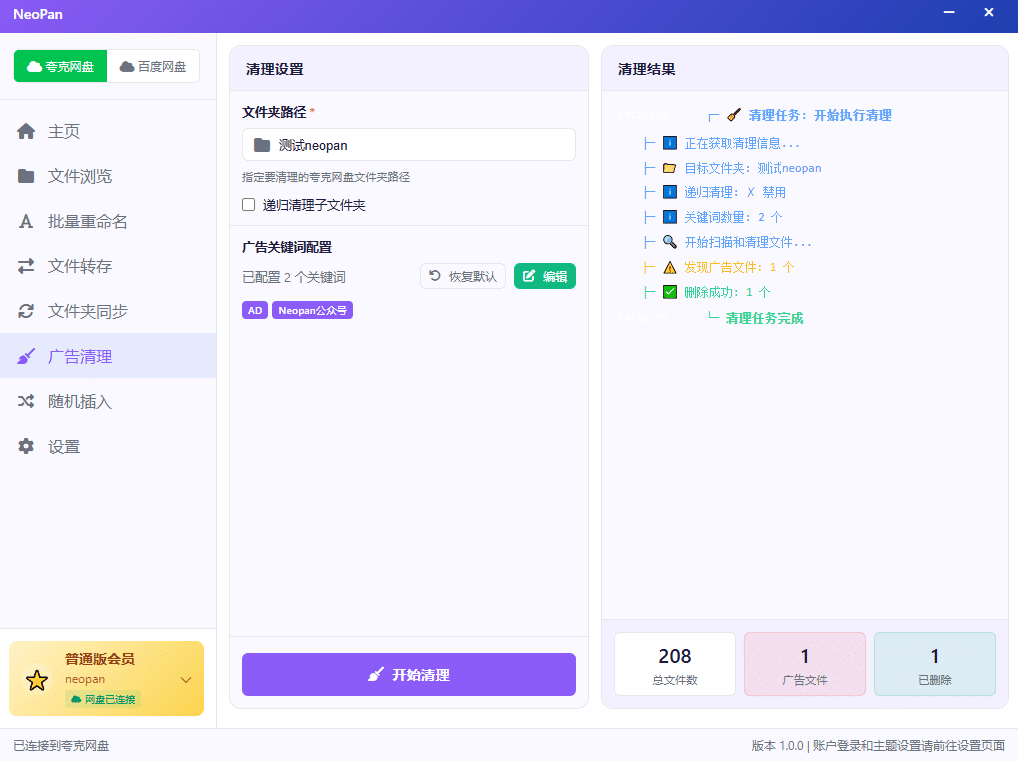The height and width of the screenshot is (761, 1018).
Task: Switch to the 夸克网盘 tab
Action: click(x=60, y=66)
